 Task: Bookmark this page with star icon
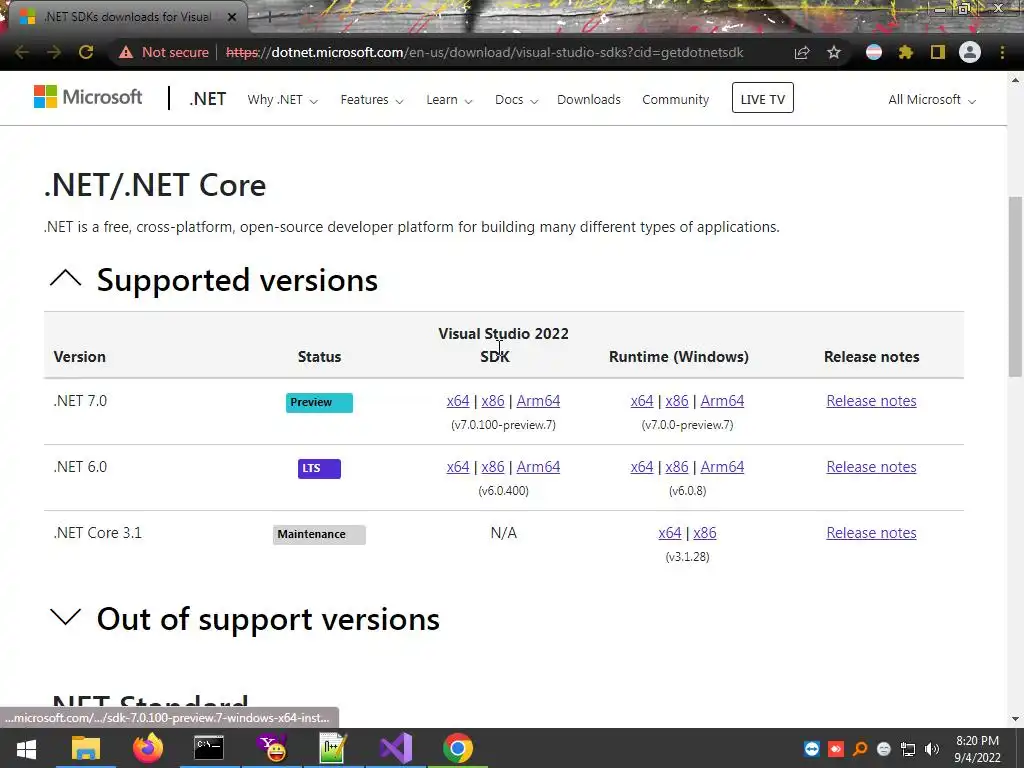click(x=834, y=52)
